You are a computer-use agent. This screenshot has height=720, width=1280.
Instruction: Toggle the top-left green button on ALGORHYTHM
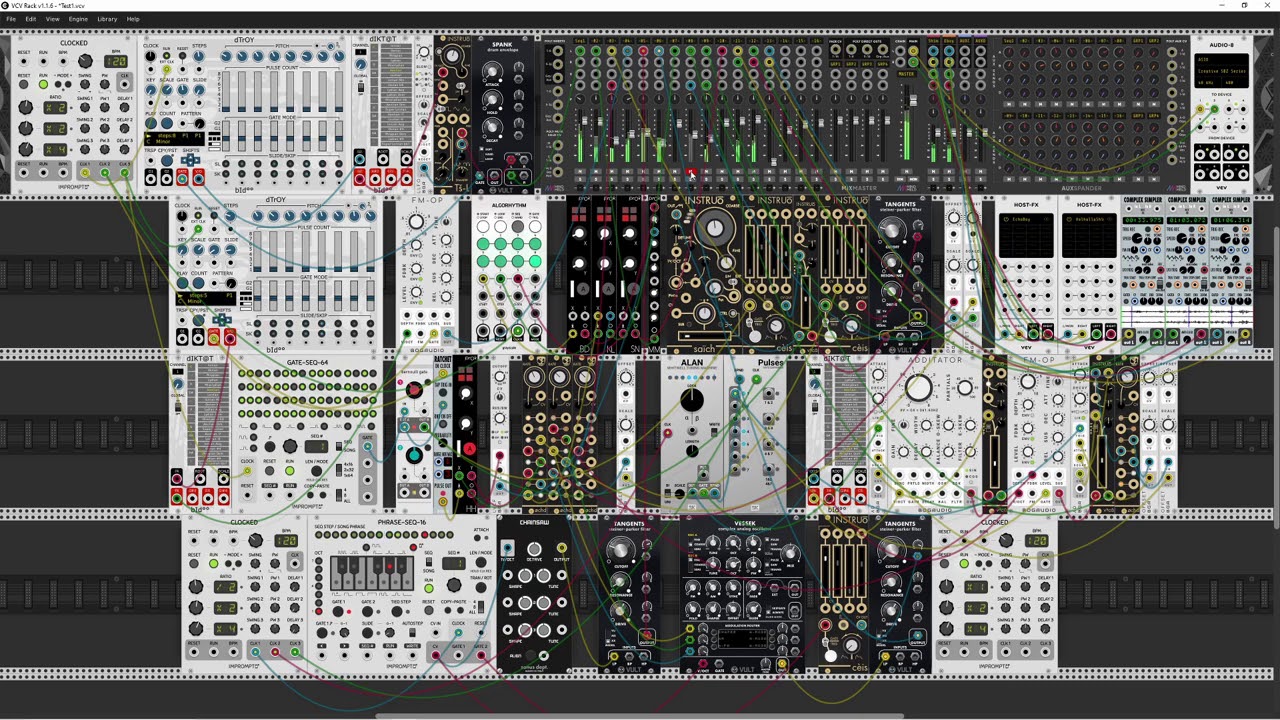(x=483, y=244)
